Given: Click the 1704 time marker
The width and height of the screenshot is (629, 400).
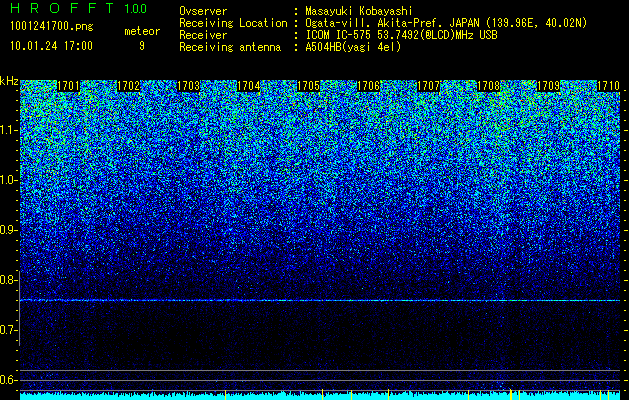Looking at the screenshot, I should pyautogui.click(x=249, y=86).
